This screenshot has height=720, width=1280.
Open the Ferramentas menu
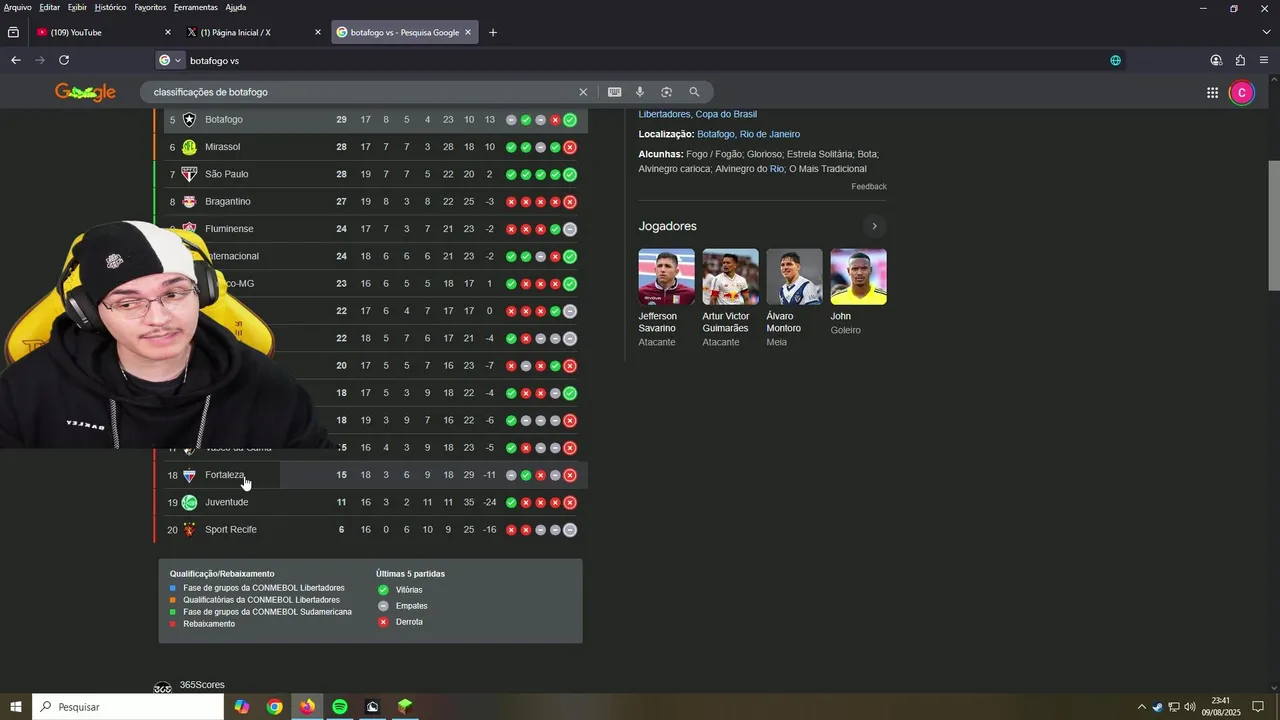pos(196,7)
